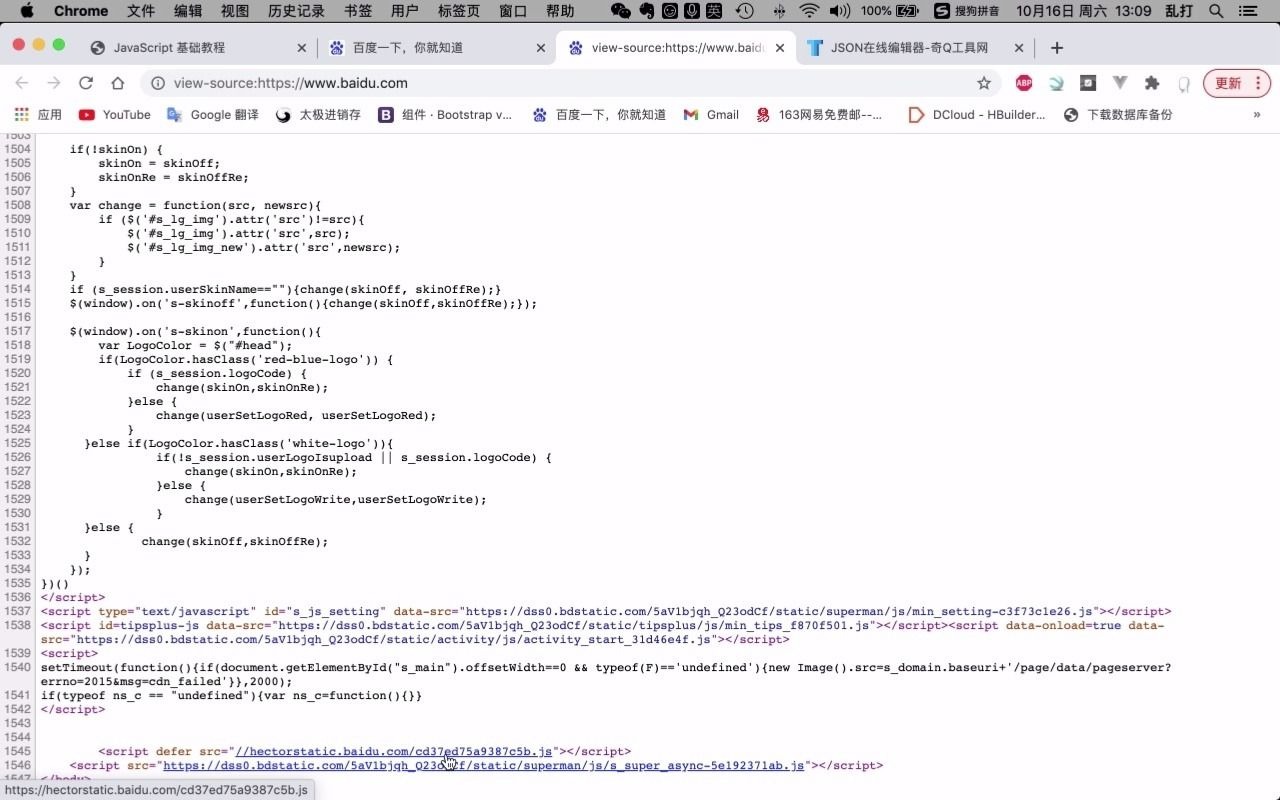The image size is (1280, 800).
Task: Open the 标签页 menu
Action: coord(459,11)
